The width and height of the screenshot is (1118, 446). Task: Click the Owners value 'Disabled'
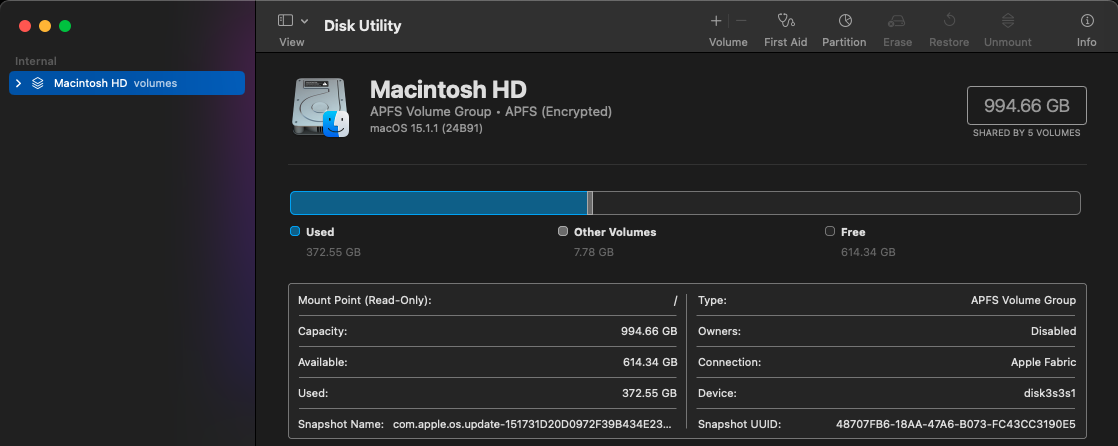point(1053,331)
